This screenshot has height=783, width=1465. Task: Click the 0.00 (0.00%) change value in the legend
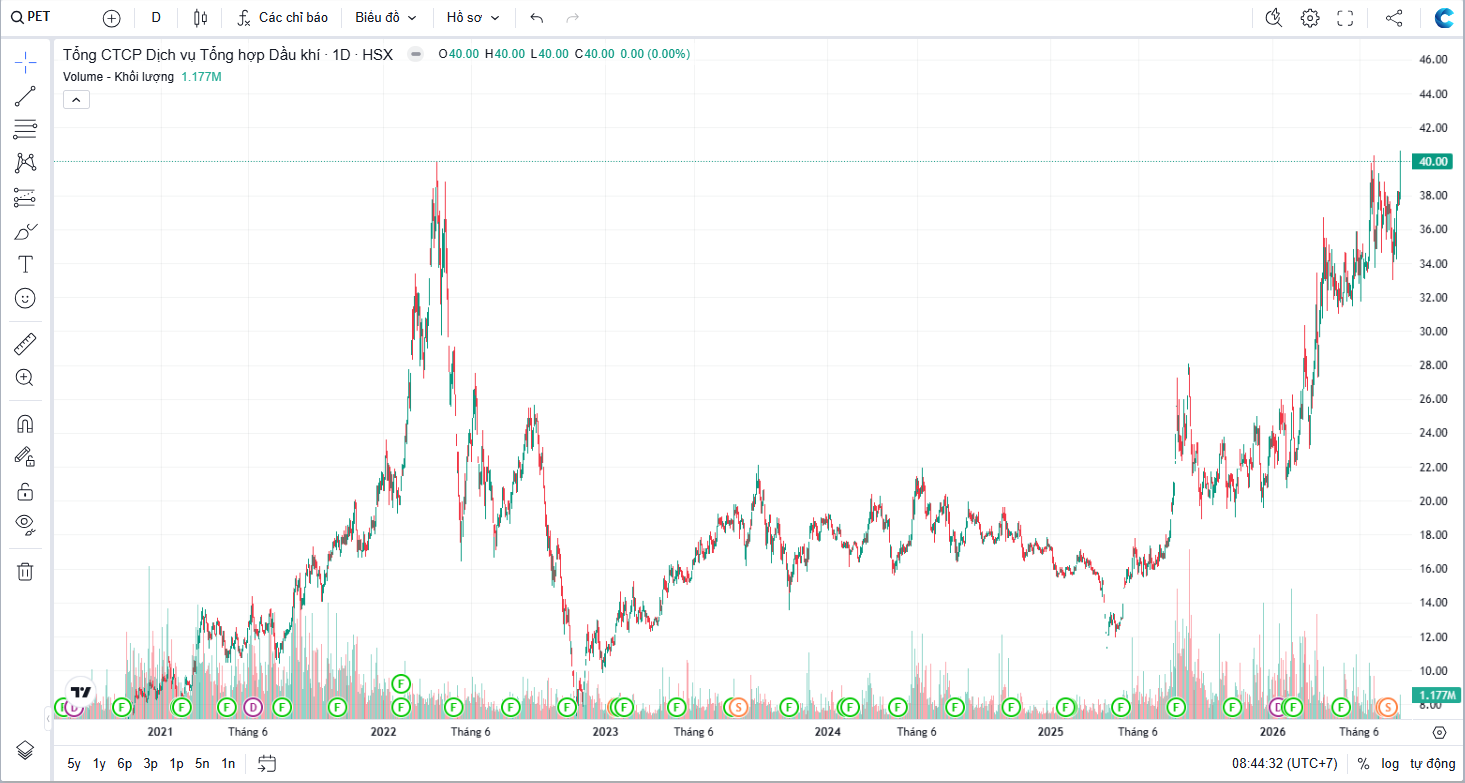[655, 54]
